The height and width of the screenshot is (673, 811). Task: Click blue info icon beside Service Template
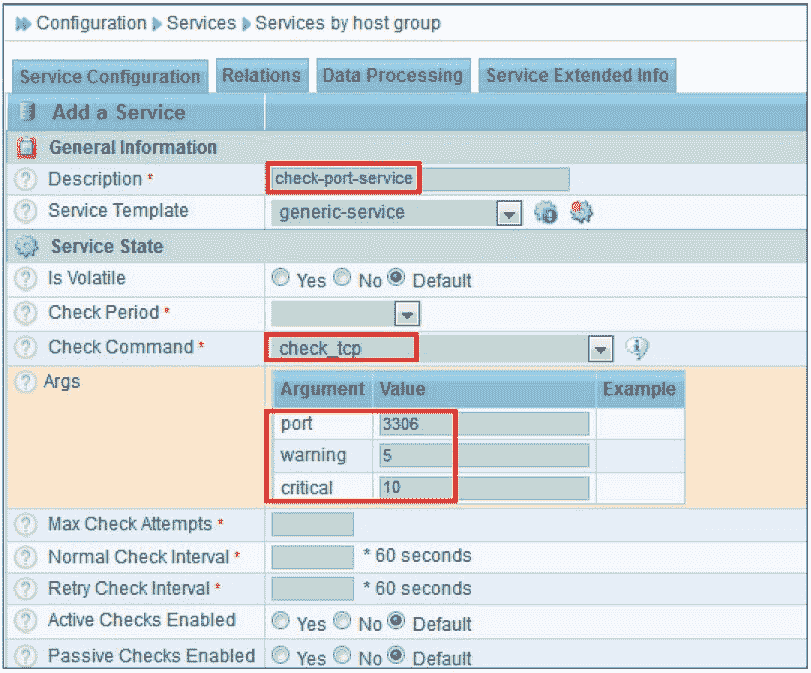[x=546, y=213]
